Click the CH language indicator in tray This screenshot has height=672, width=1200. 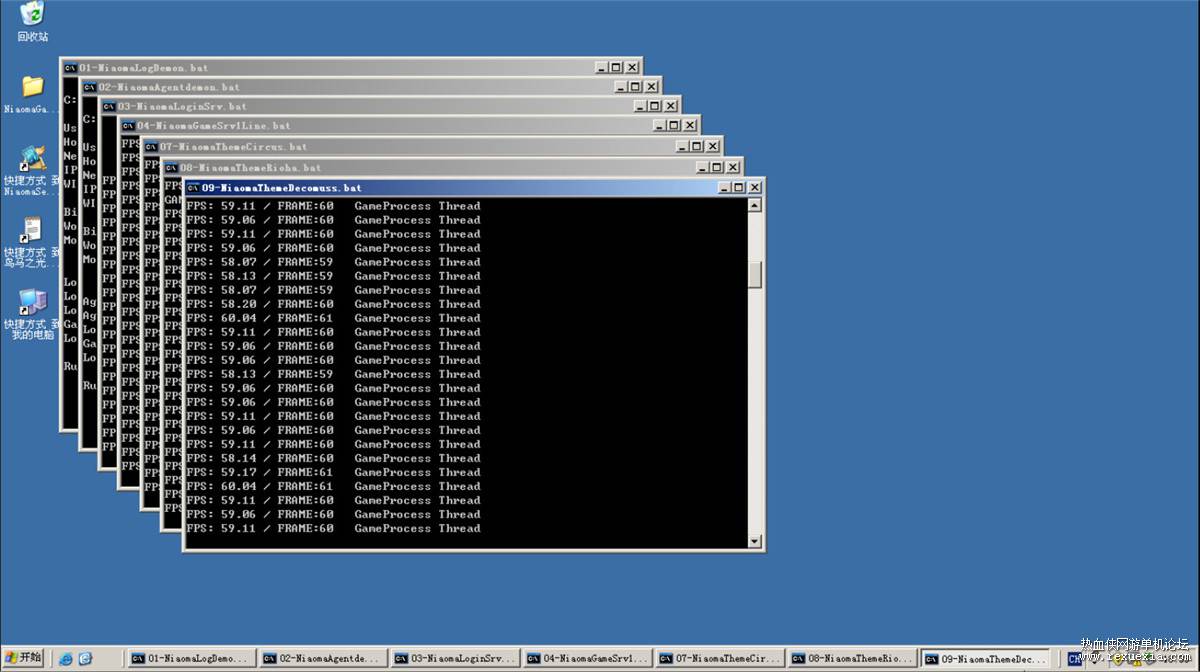(1075, 659)
